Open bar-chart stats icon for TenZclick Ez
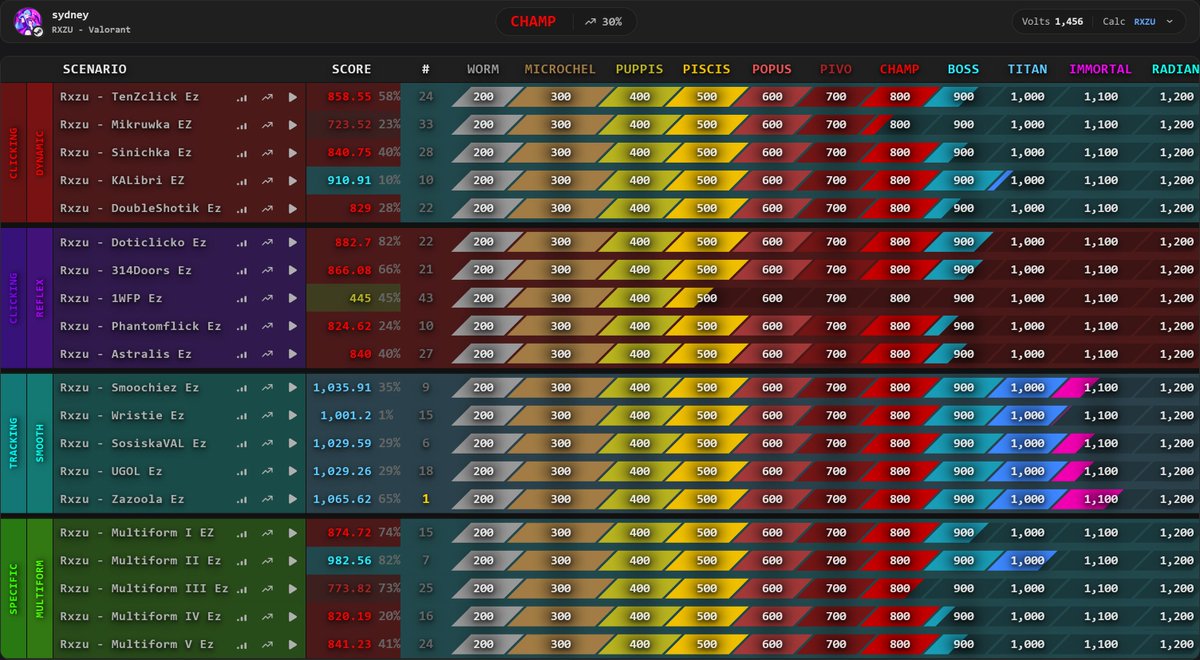The width and height of the screenshot is (1200, 660). pos(242,97)
